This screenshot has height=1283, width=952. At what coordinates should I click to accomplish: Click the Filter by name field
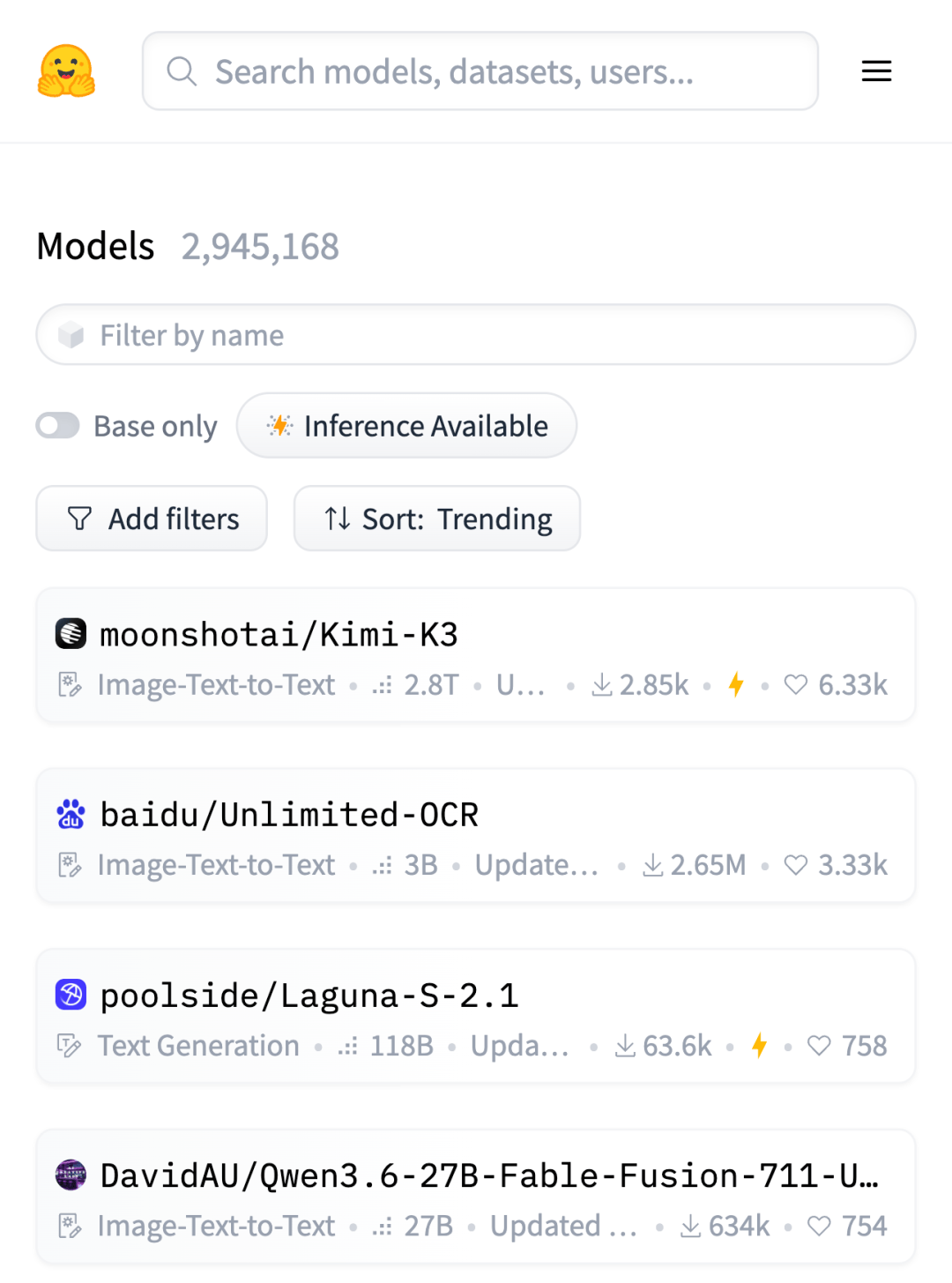point(476,335)
